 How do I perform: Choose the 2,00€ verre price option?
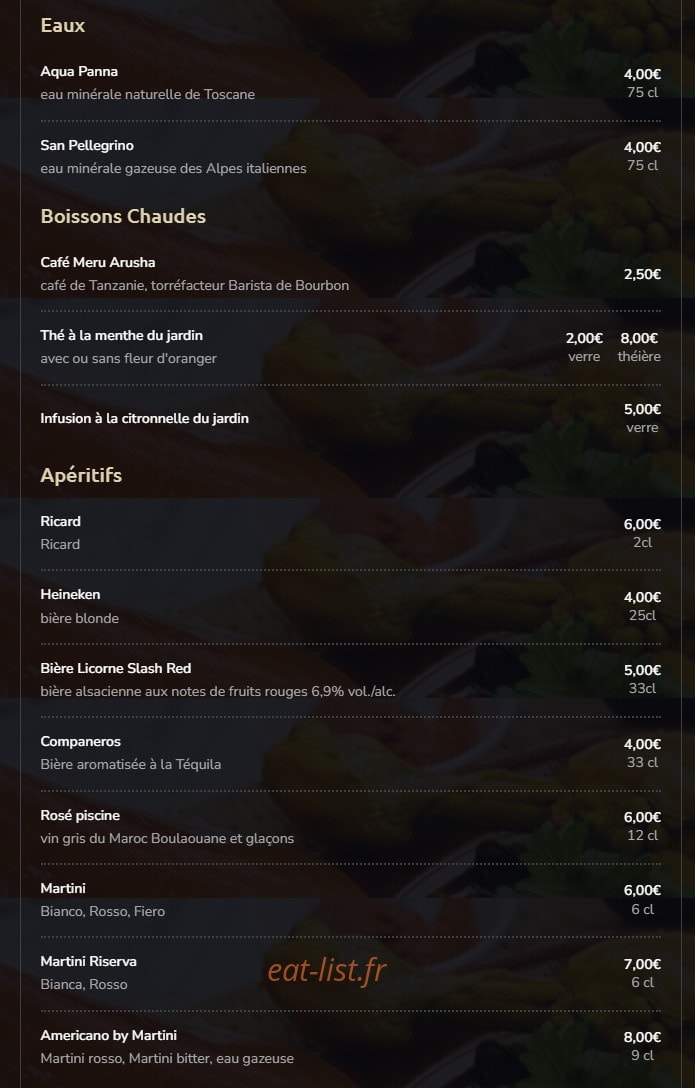point(584,346)
